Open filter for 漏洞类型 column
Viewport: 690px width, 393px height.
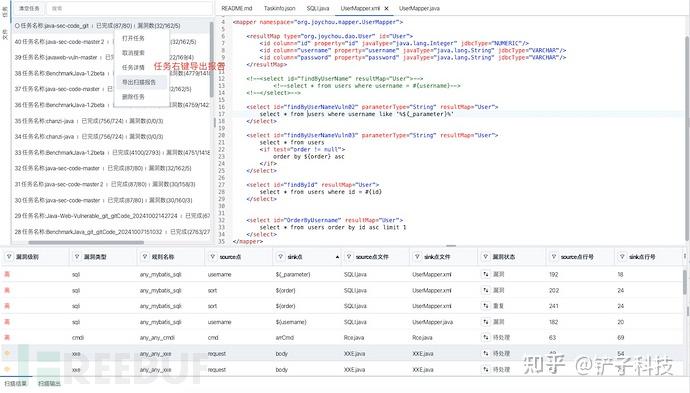click(x=77, y=257)
